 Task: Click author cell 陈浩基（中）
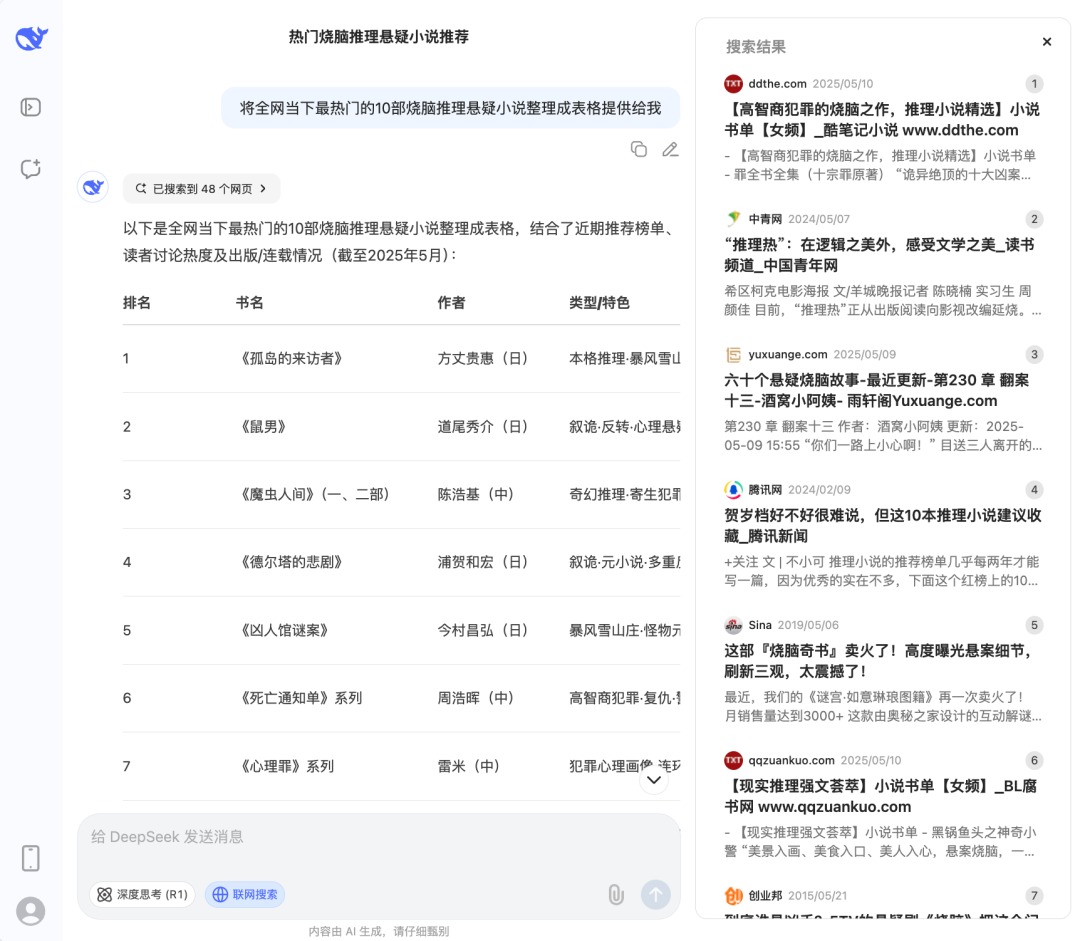tap(477, 494)
